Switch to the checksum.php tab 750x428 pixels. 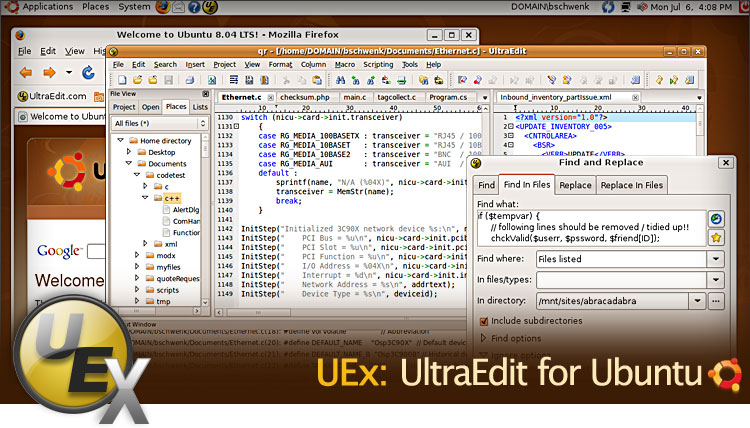tap(305, 97)
